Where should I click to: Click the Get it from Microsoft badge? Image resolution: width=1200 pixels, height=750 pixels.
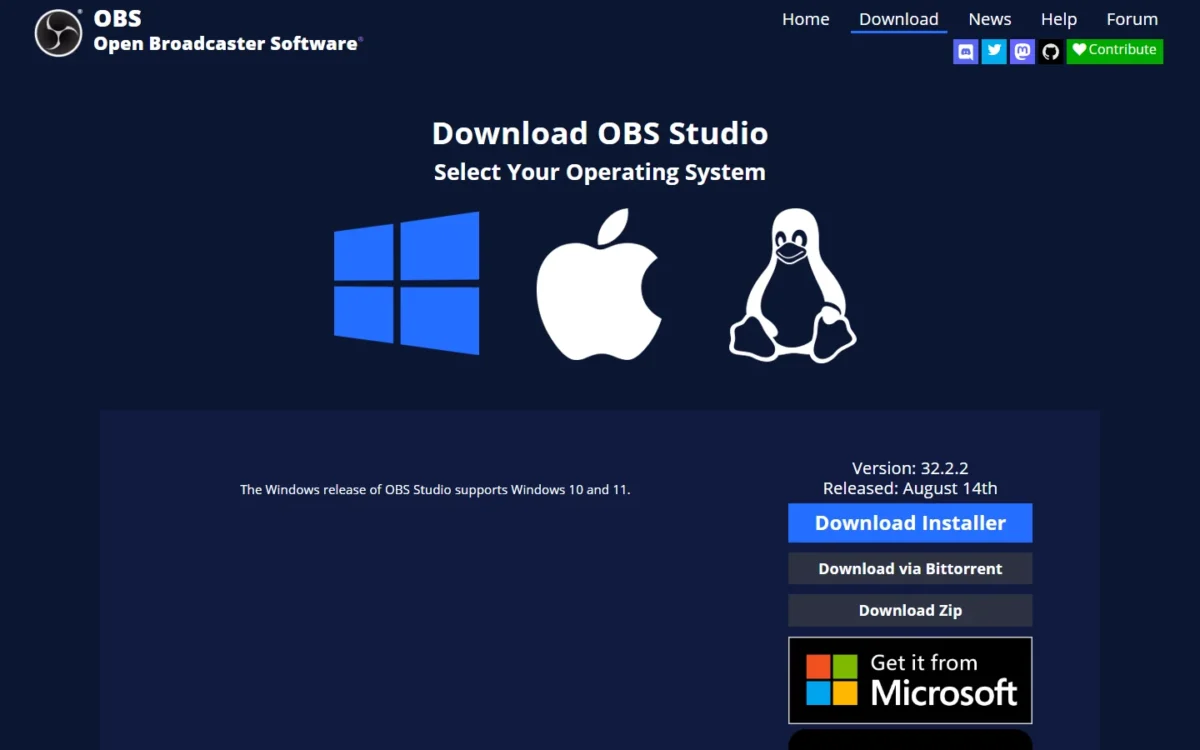910,680
